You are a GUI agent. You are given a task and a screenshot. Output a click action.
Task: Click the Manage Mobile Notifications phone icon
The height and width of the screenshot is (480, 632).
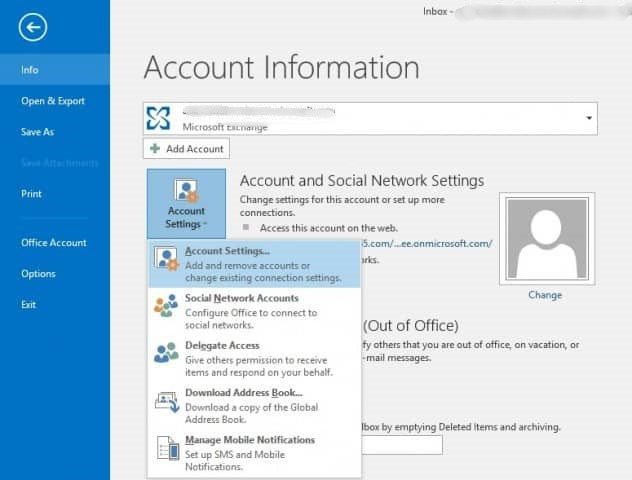(x=168, y=448)
